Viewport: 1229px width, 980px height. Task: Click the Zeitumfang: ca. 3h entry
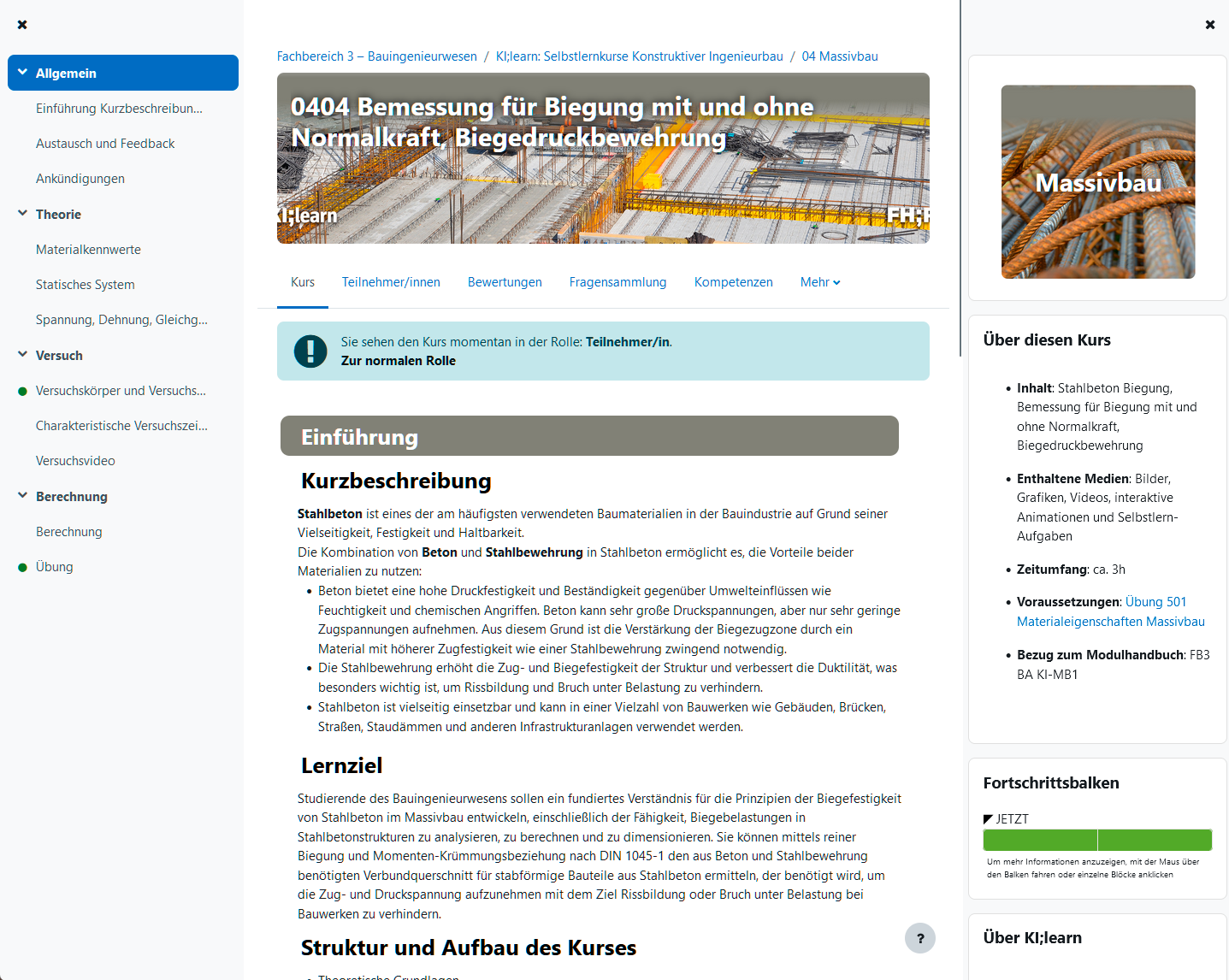click(1071, 570)
